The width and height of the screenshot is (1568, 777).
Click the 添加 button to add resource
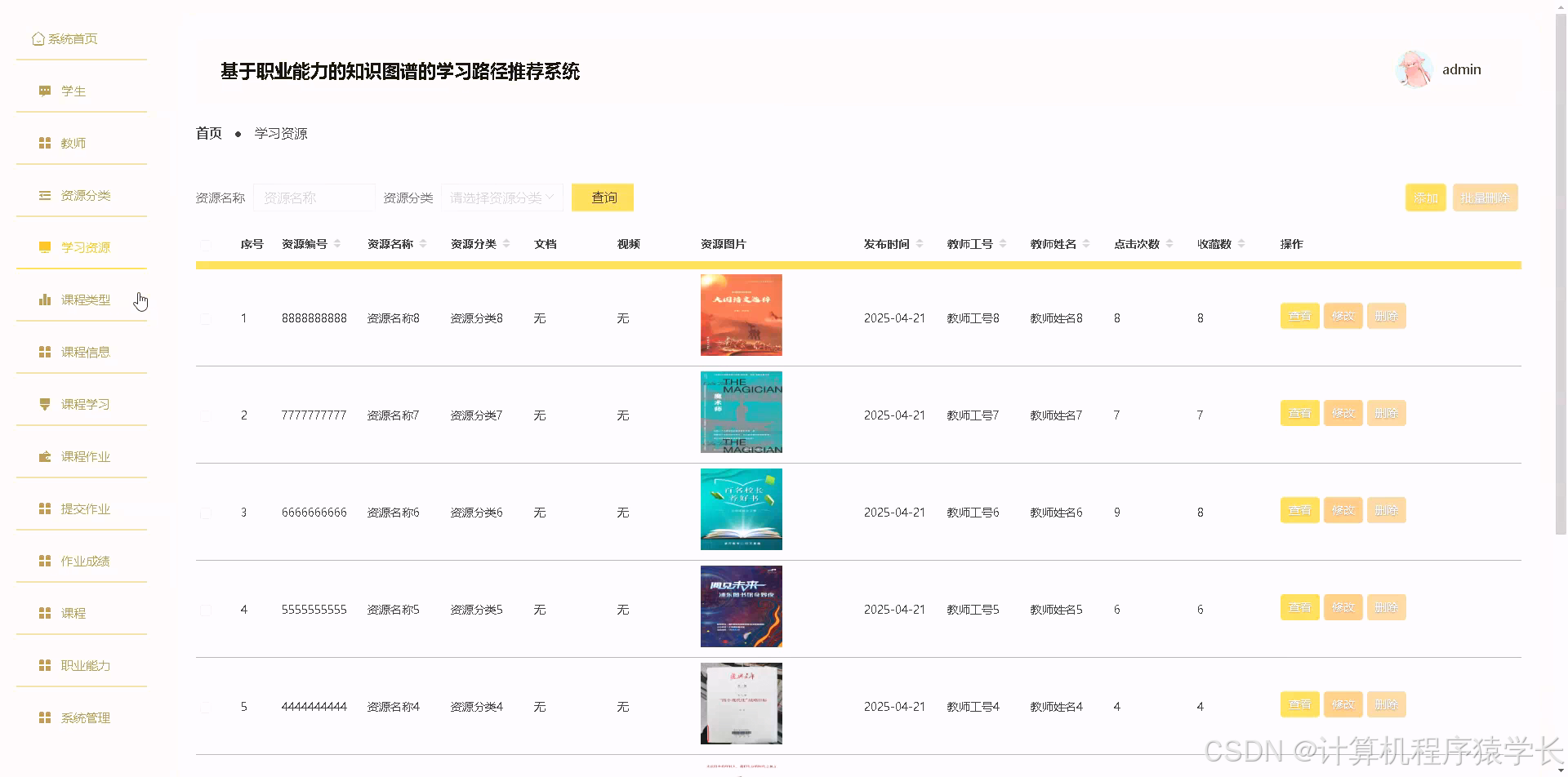(x=1425, y=198)
